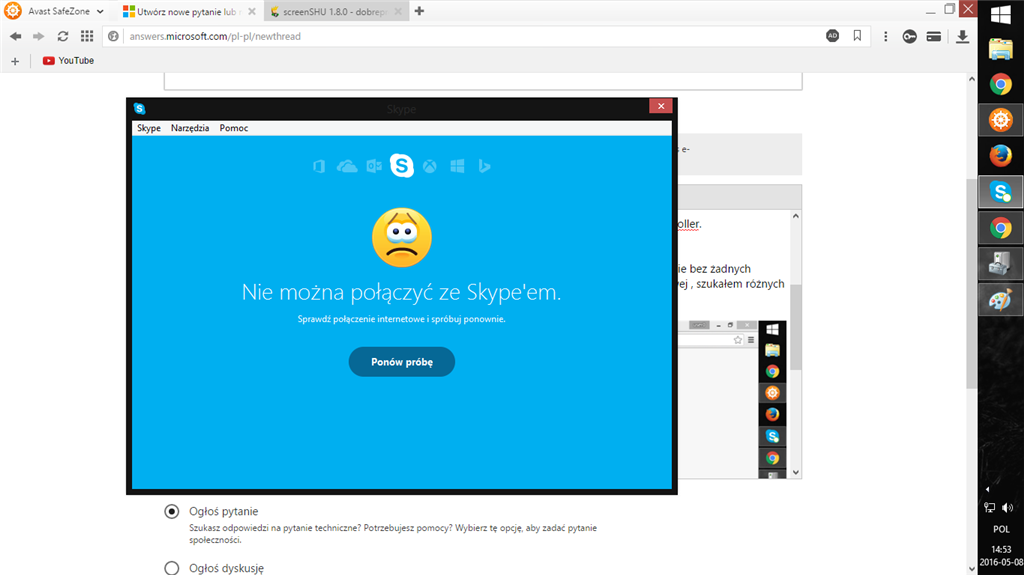Open File Explorer from the taskbar
1024x575 pixels.
1000,49
